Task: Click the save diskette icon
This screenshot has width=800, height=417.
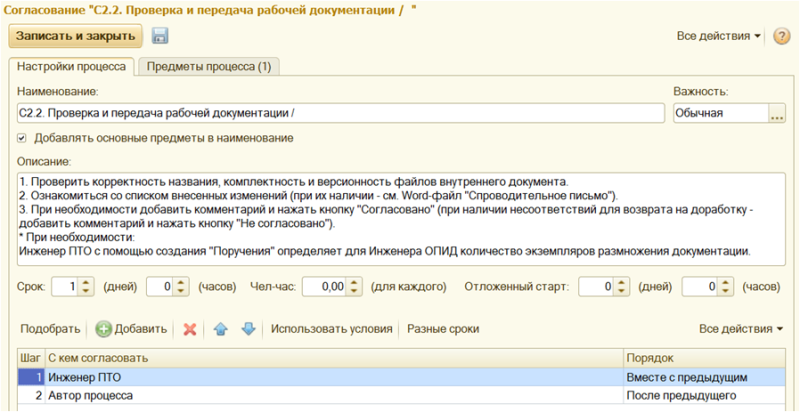Action: 160,36
